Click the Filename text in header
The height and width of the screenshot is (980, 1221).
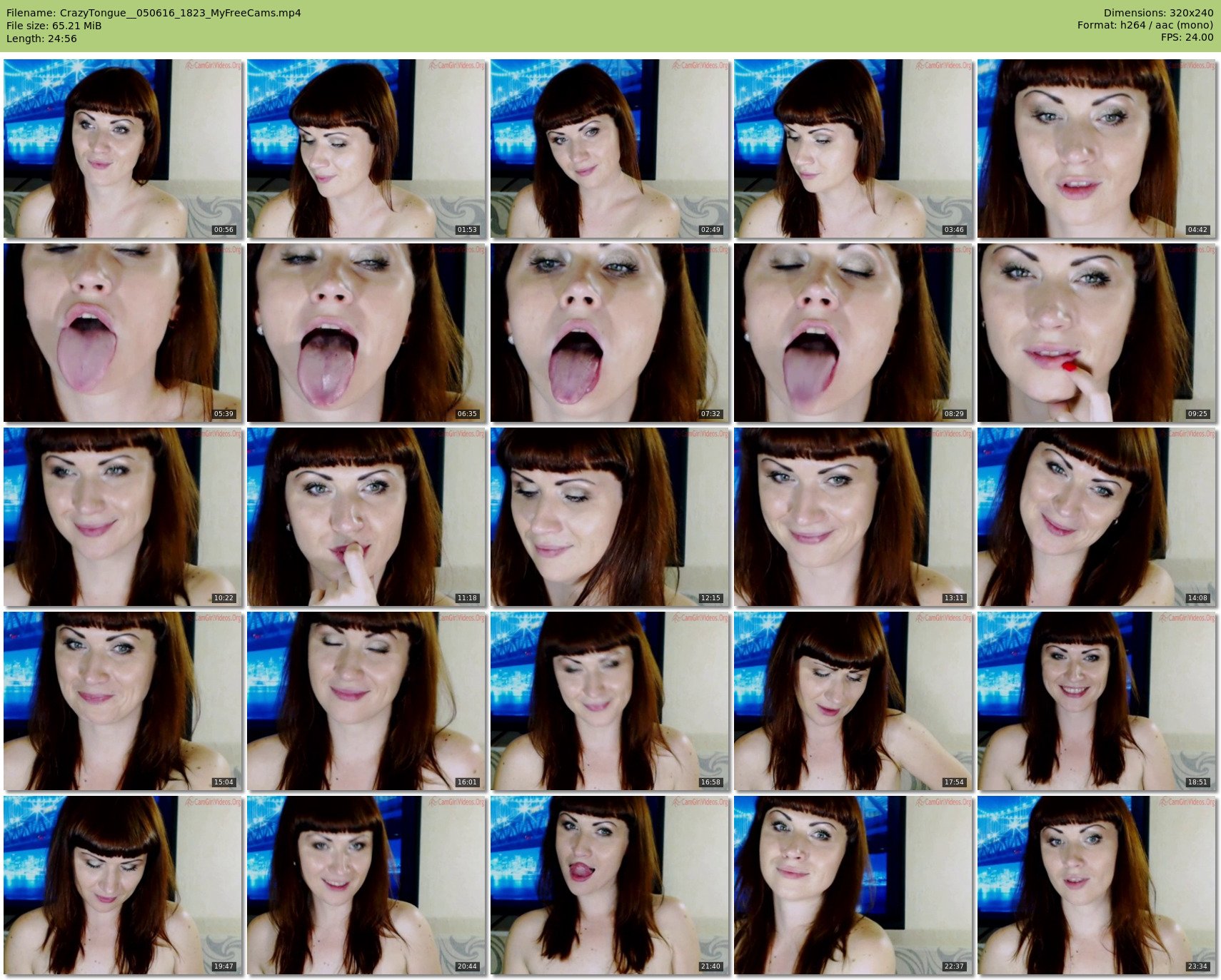point(154,13)
